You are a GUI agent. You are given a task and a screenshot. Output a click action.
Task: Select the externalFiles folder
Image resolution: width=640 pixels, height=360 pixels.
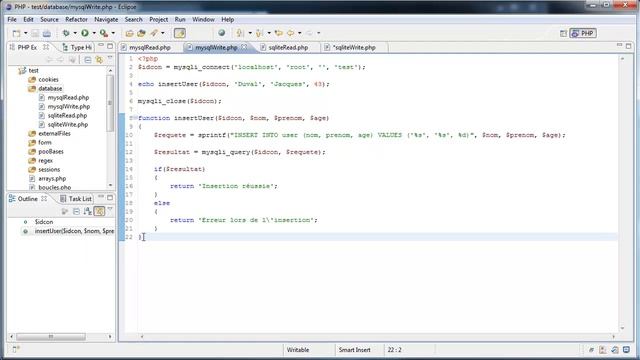(x=54, y=133)
